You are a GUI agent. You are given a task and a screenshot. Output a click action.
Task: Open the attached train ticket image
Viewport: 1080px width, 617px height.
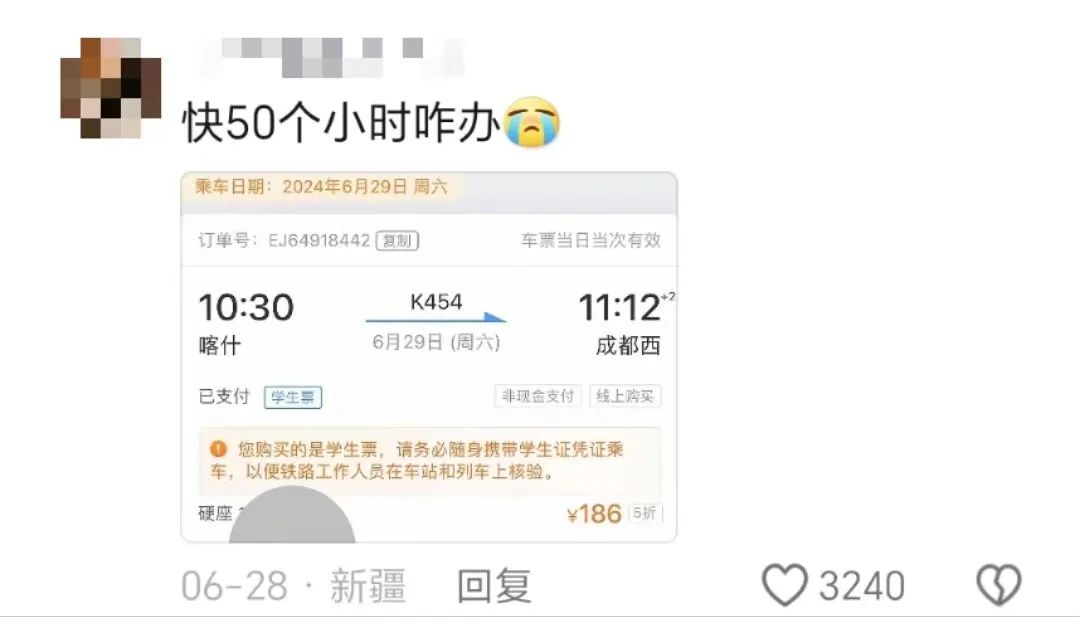pos(428,357)
